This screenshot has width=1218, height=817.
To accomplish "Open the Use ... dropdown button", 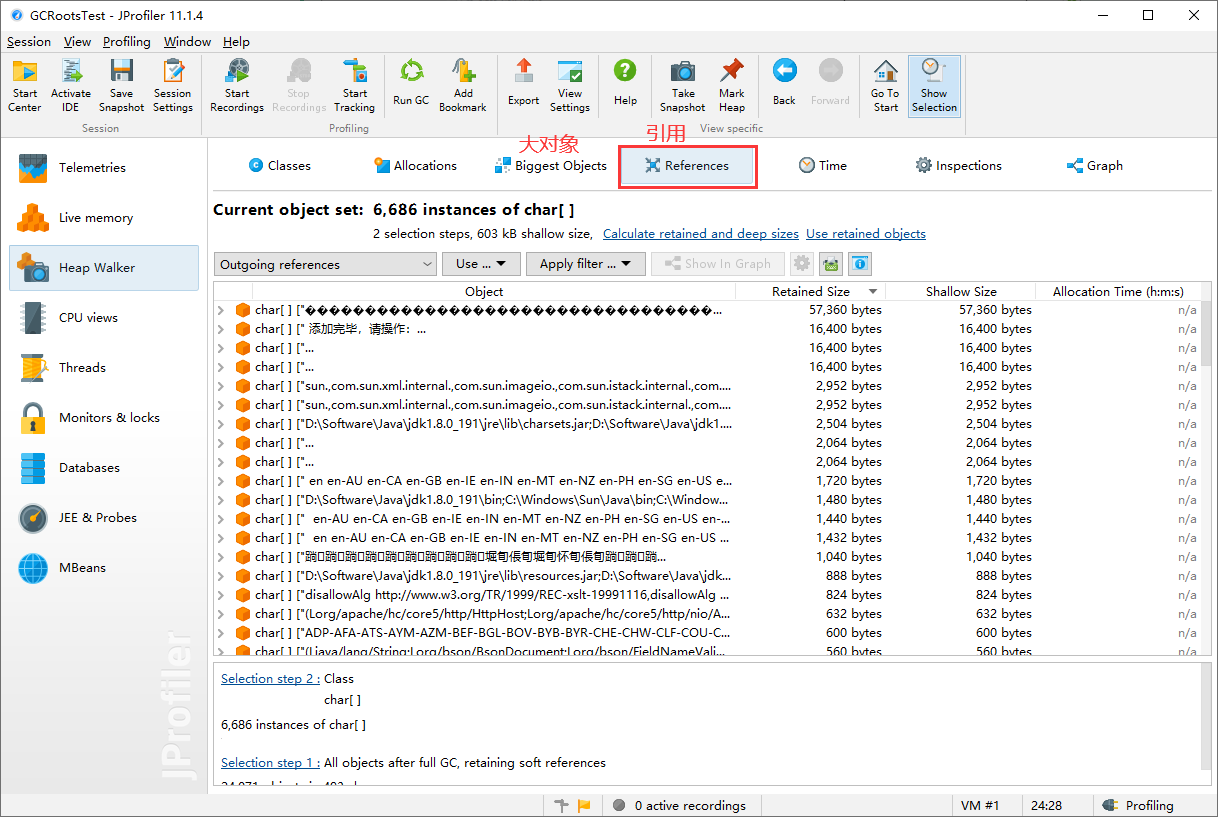I will 482,264.
